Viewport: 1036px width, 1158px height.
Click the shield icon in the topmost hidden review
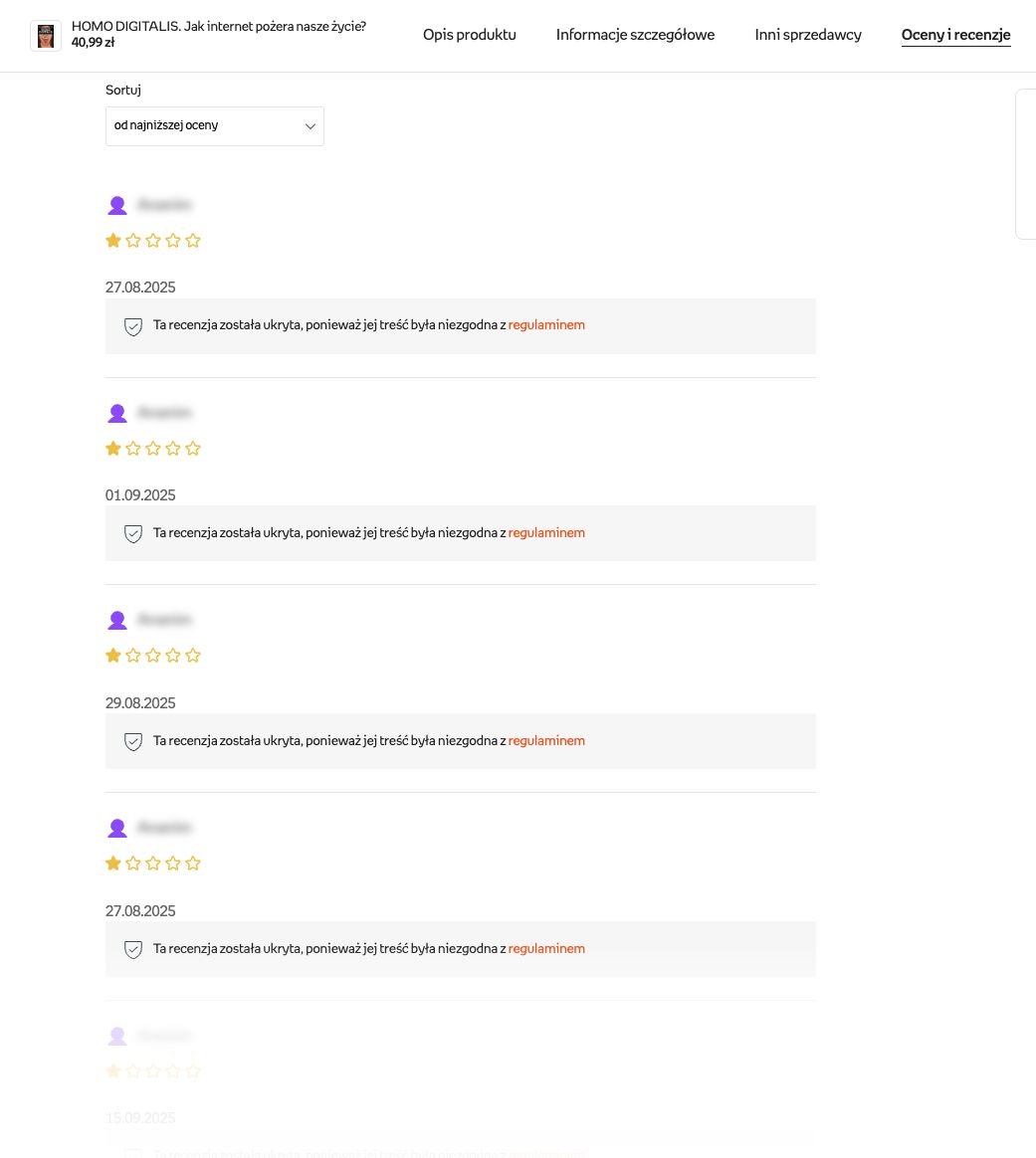pyautogui.click(x=133, y=326)
